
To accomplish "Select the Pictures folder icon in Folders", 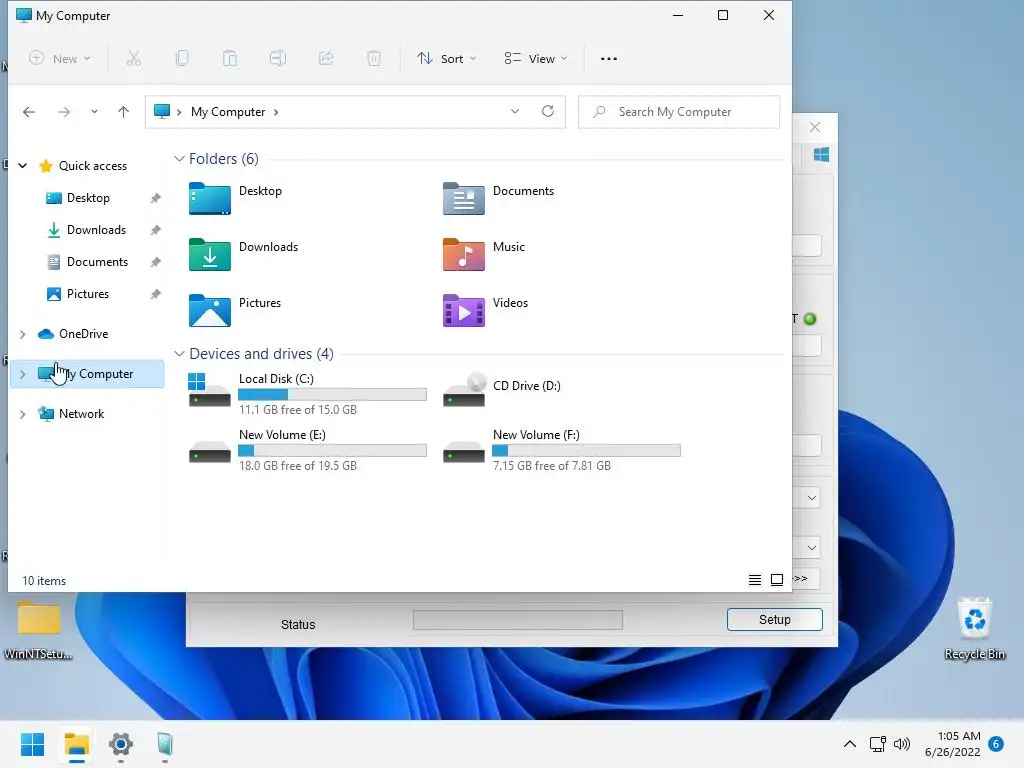I will (210, 311).
